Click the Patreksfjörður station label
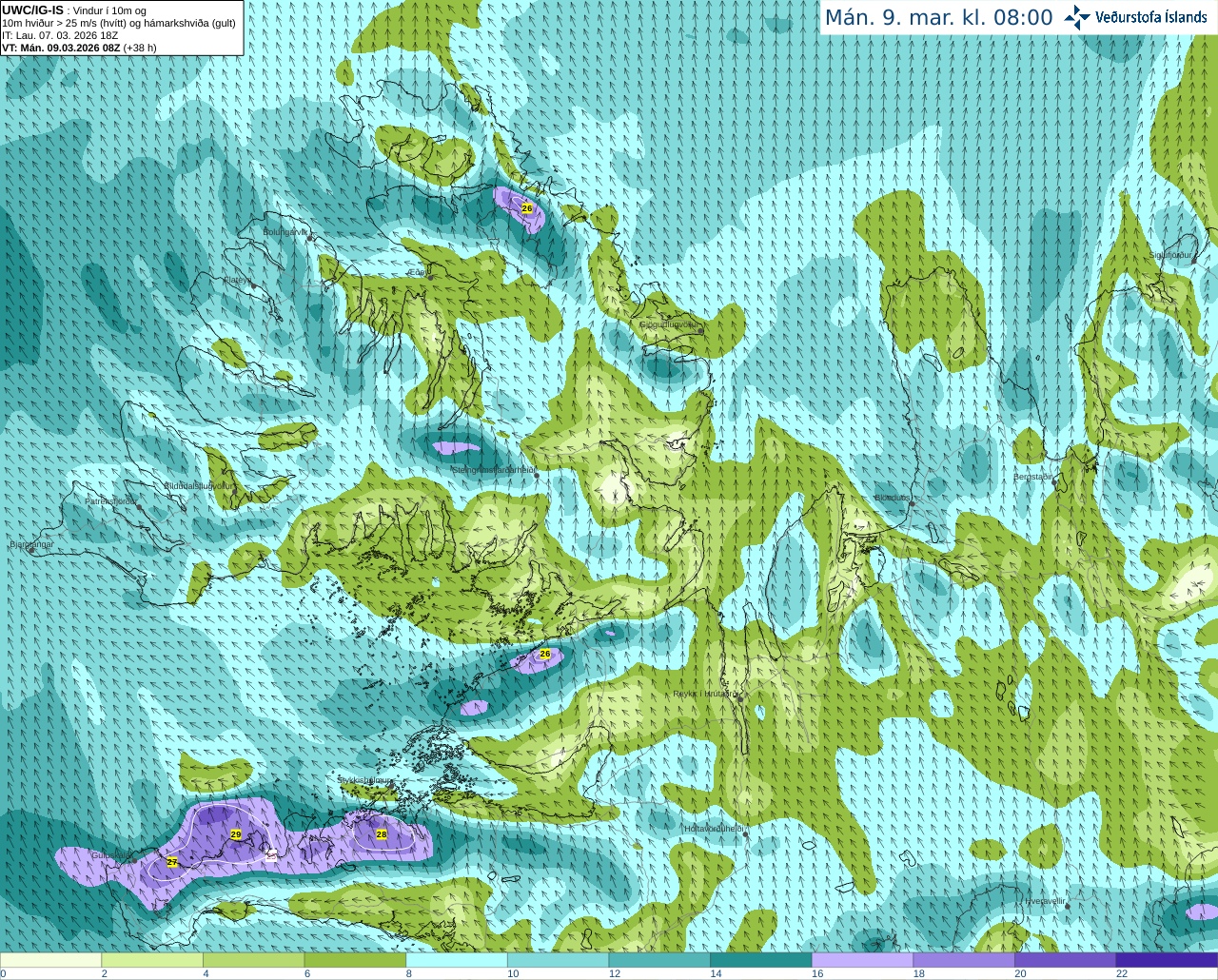Viewport: 1218px width, 980px height. tap(110, 500)
